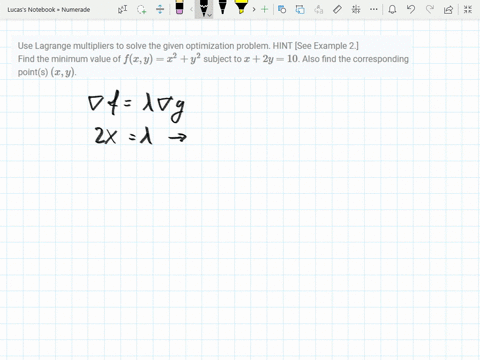480x360 pixels.
Task: Open the Math assistant tool
Action: [356, 9]
